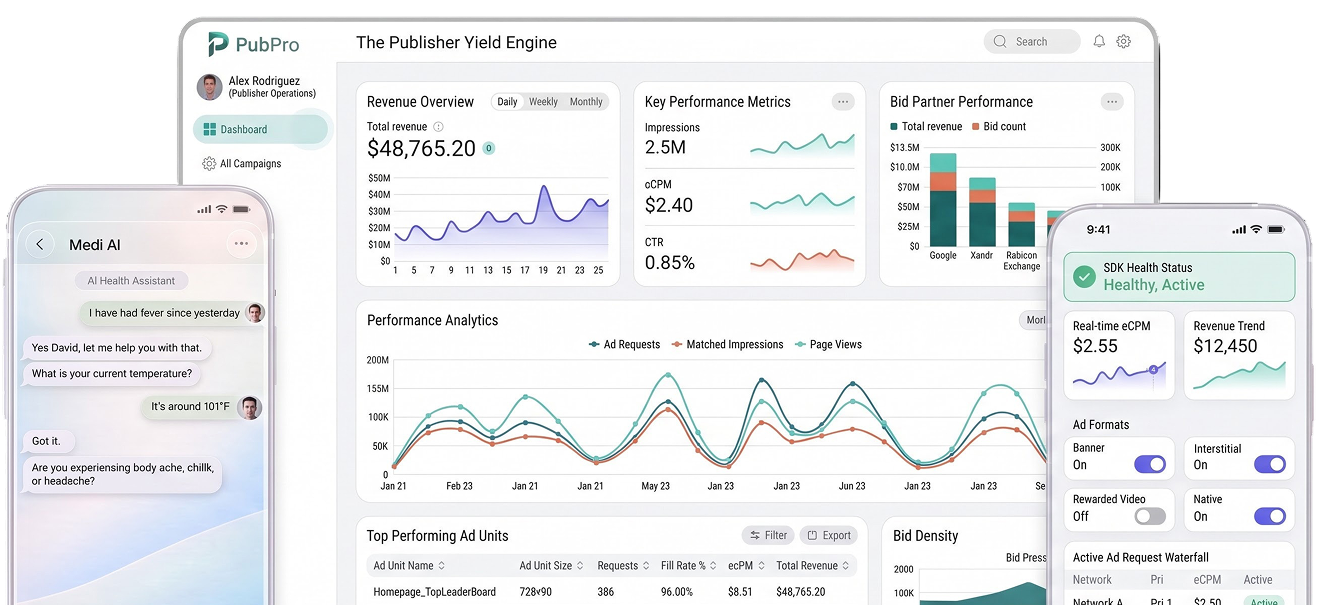Click the 96.00% fill rate cell
The height and width of the screenshot is (605, 1320).
click(677, 592)
